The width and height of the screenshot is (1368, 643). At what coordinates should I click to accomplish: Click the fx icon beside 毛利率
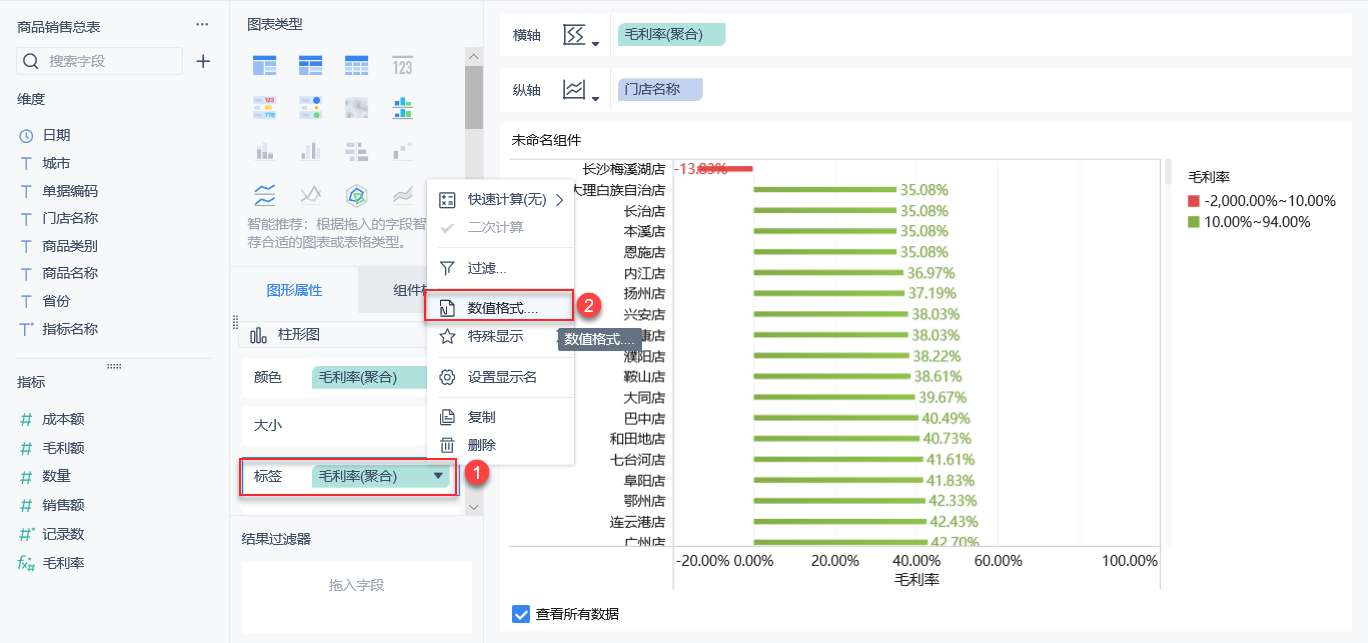tap(26, 563)
